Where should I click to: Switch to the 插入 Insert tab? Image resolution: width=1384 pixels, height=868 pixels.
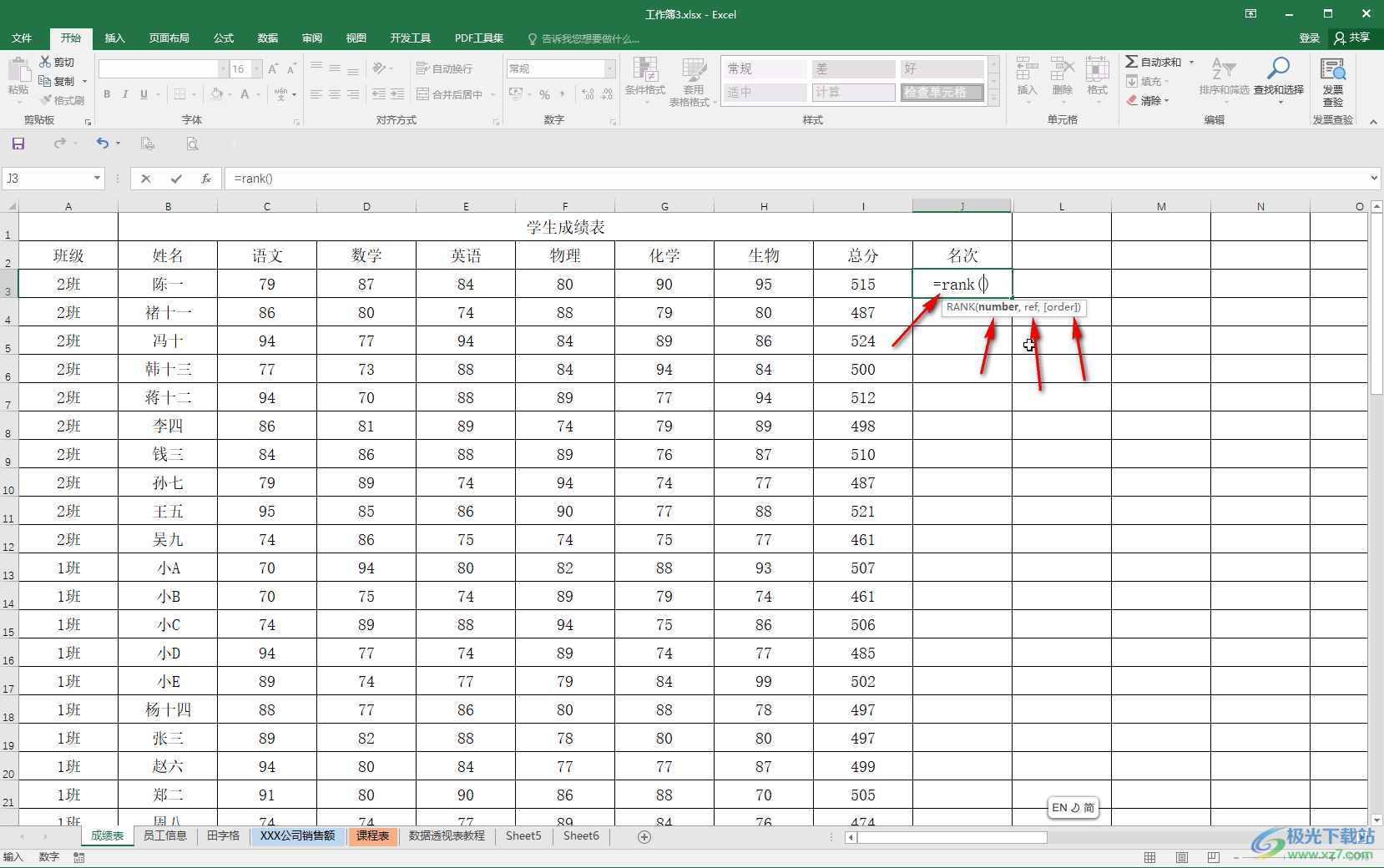(x=114, y=38)
